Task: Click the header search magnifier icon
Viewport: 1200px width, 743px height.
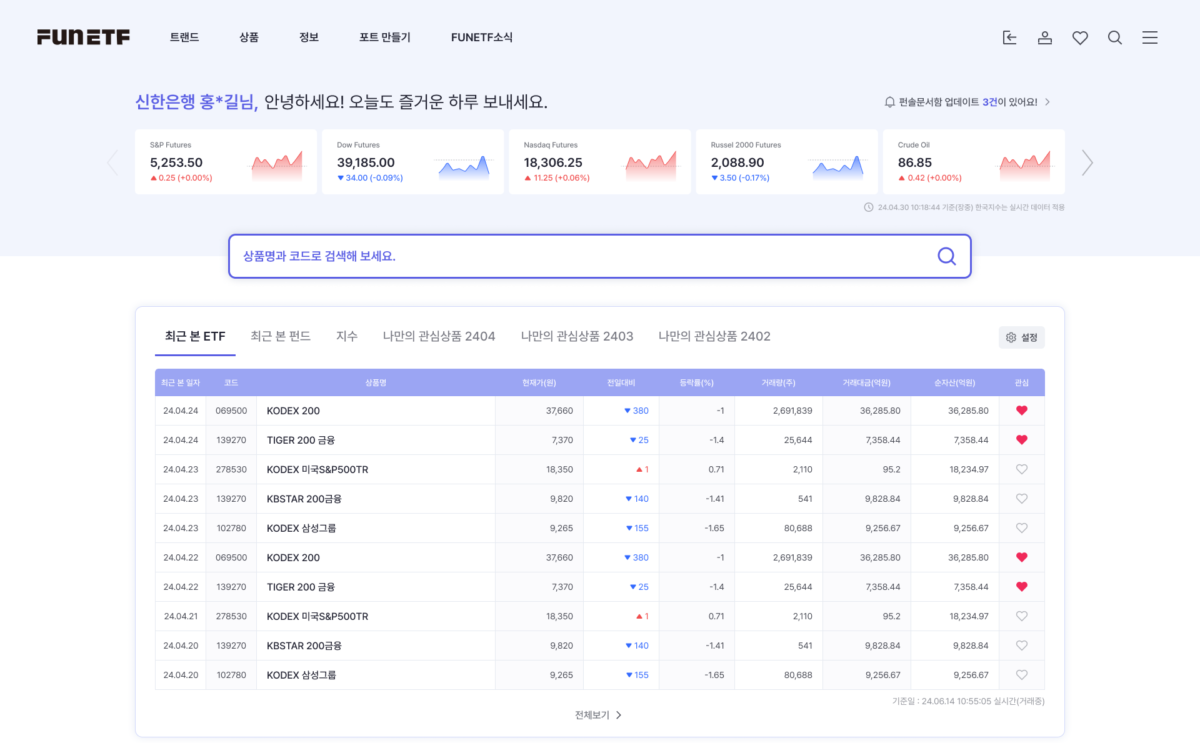Action: tap(1115, 38)
